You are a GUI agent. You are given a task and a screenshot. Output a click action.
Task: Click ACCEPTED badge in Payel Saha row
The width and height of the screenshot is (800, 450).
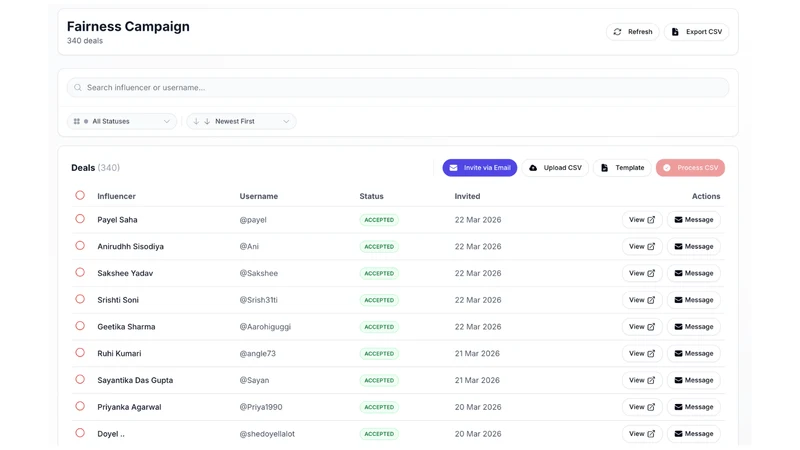[379, 220]
